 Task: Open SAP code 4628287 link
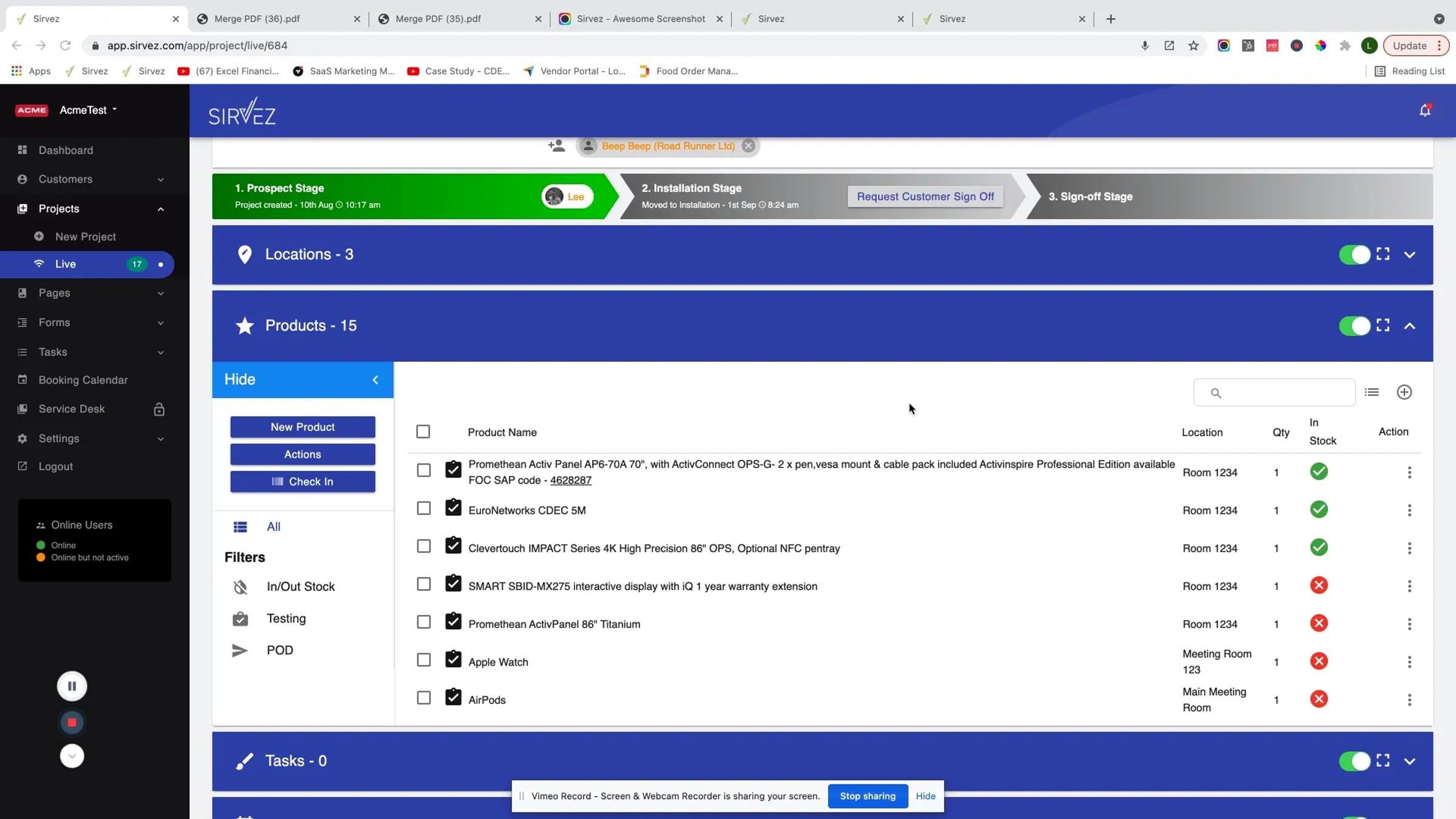[570, 480]
